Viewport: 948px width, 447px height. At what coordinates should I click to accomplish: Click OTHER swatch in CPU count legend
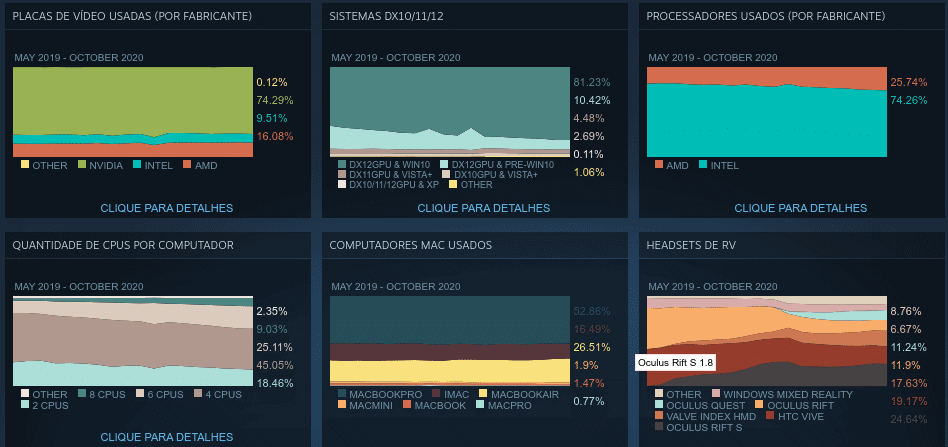click(25, 394)
